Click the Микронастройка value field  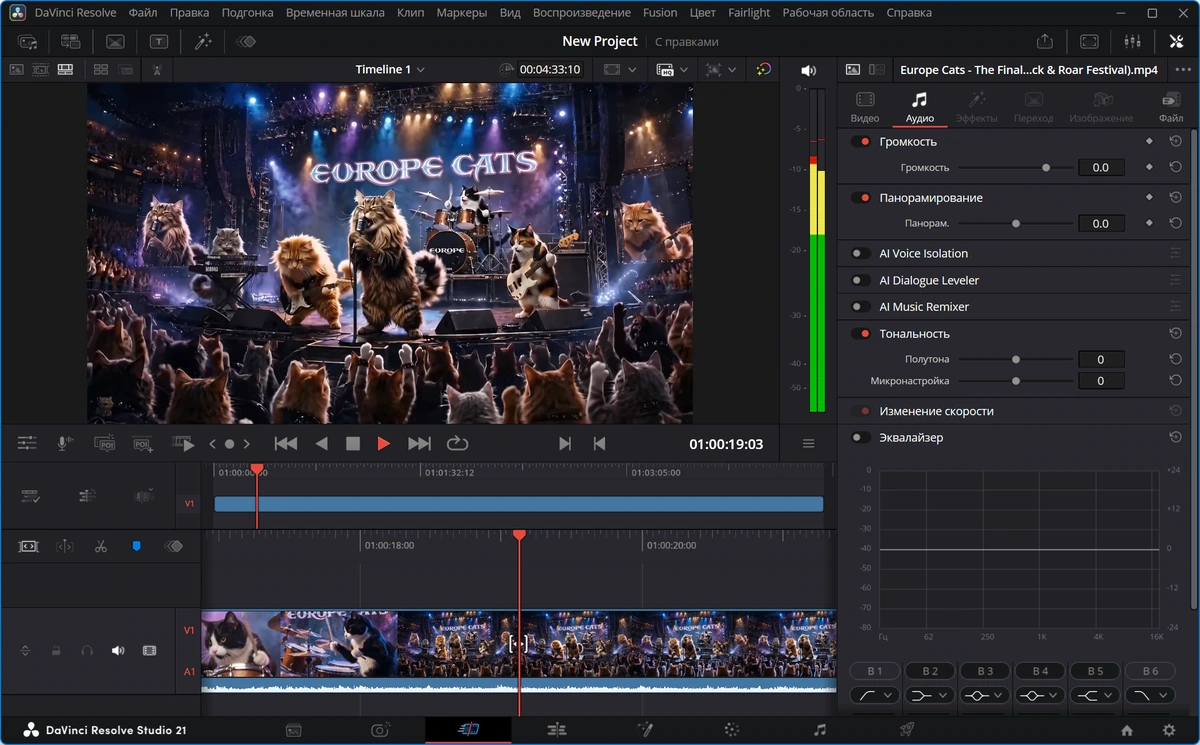[x=1101, y=381]
